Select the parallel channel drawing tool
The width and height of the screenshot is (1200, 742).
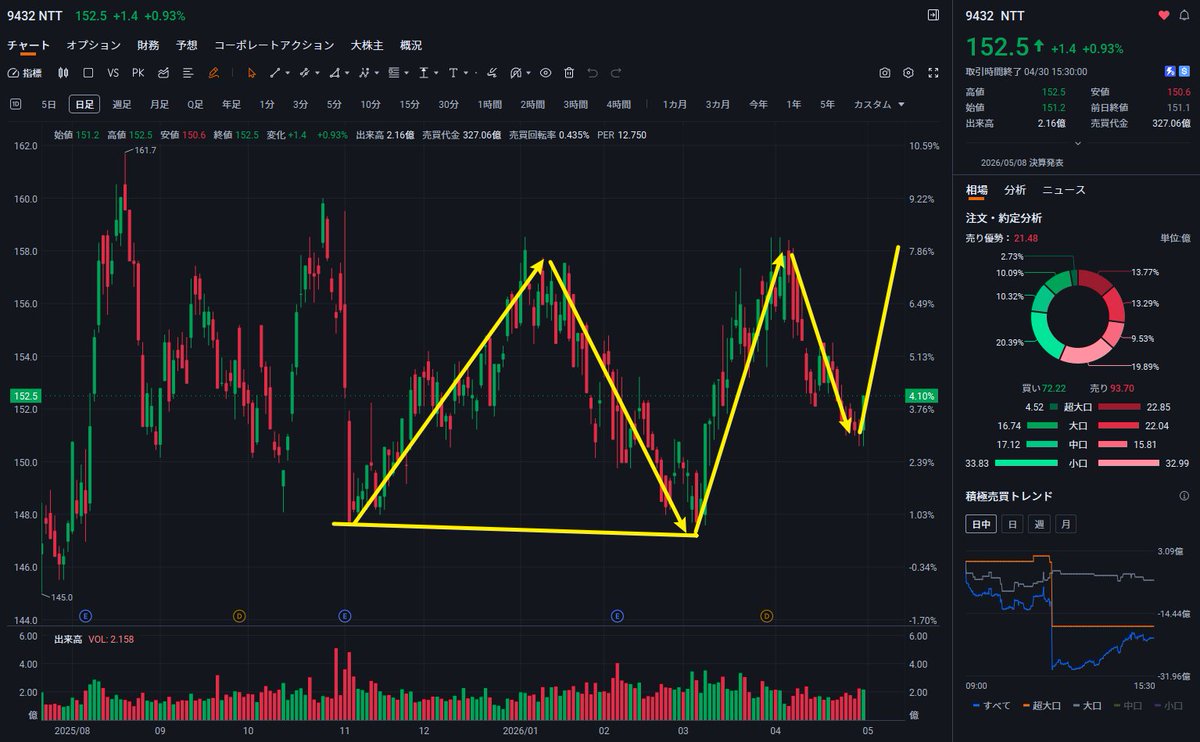tap(304, 73)
